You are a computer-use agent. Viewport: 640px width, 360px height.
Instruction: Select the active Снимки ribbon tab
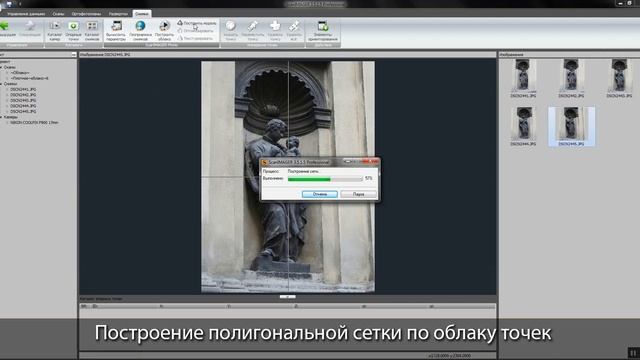pyautogui.click(x=142, y=14)
